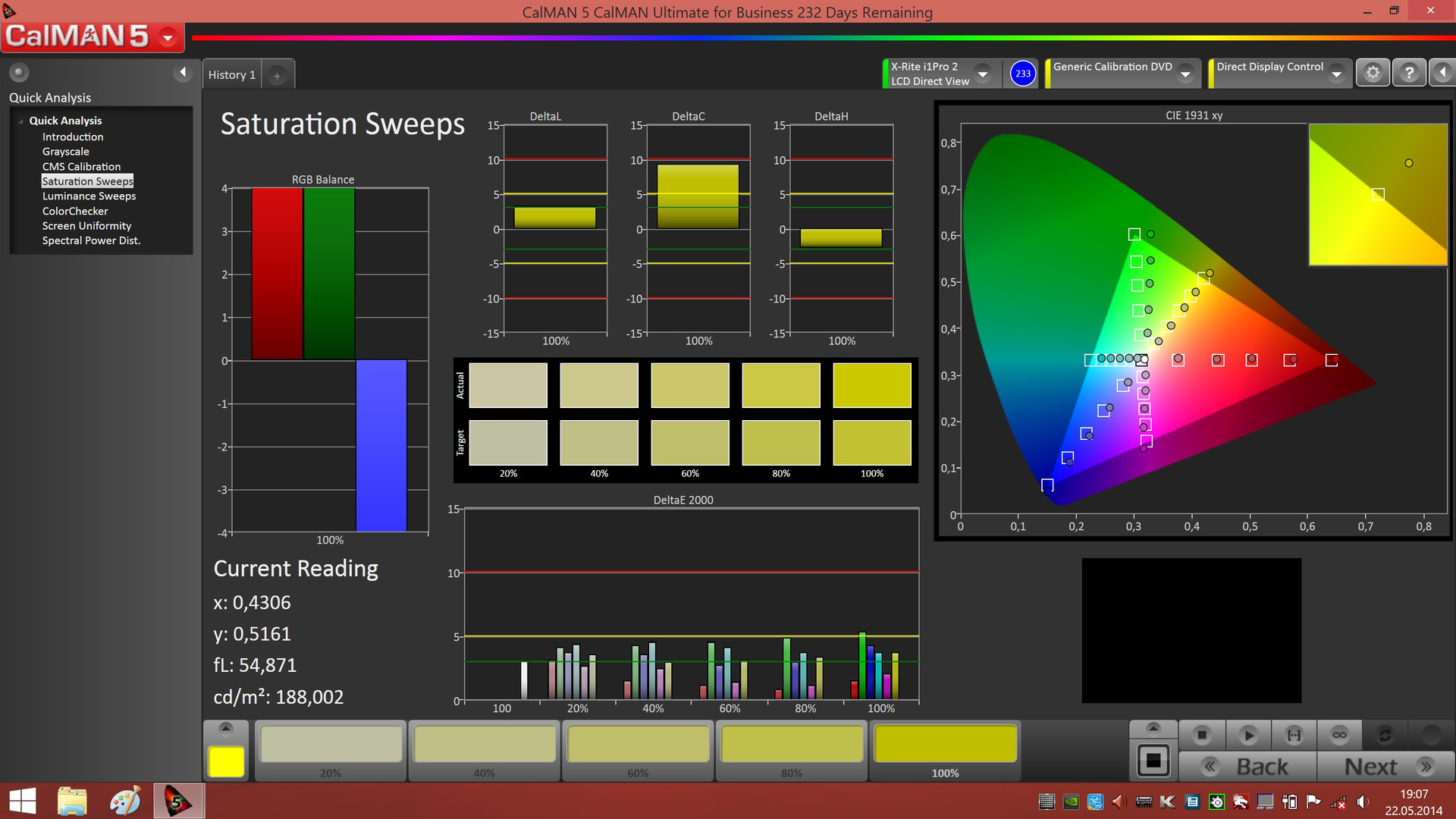Click the blue 233 meter timer icon
The height and width of the screenshot is (819, 1456).
[1023, 74]
